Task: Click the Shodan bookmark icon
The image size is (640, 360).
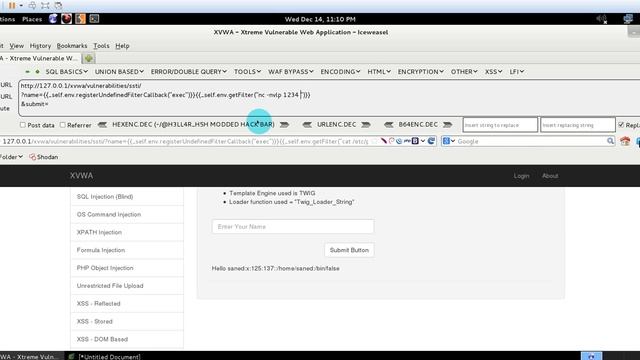Action: click(x=33, y=157)
